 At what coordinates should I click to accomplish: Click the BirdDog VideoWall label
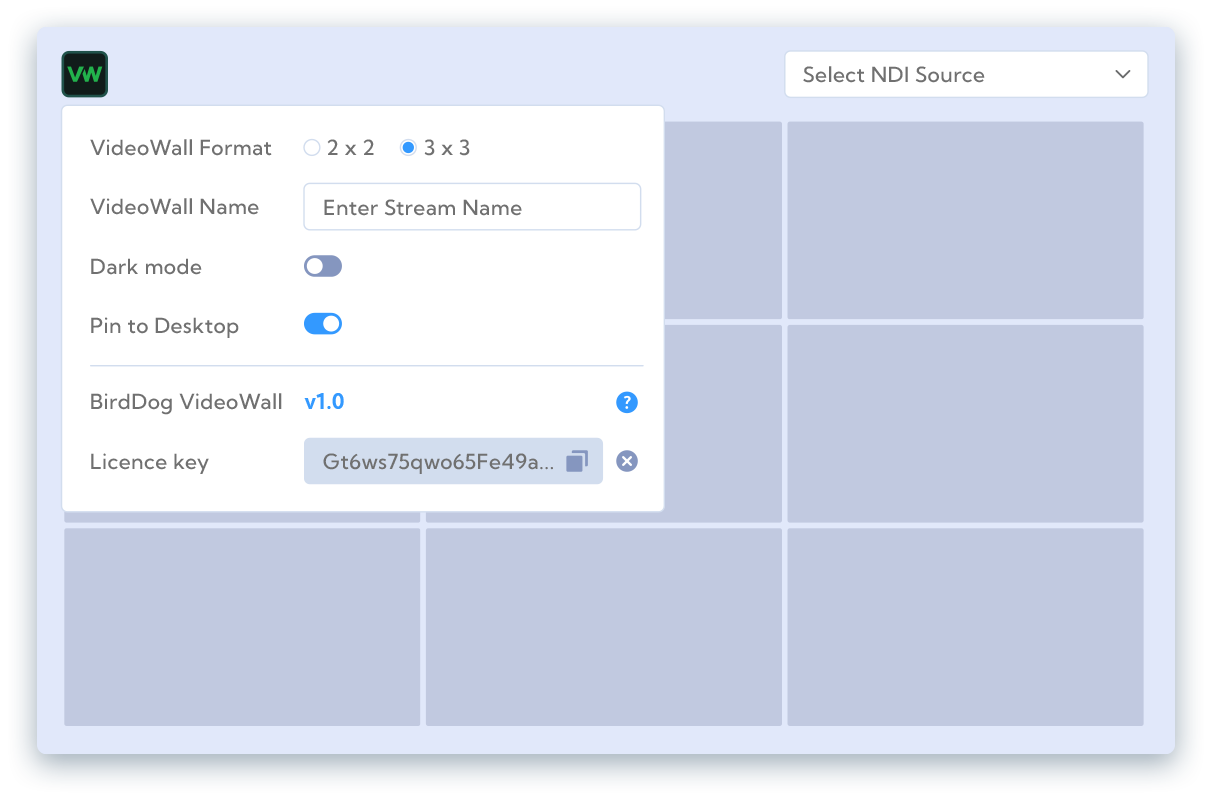tap(186, 402)
